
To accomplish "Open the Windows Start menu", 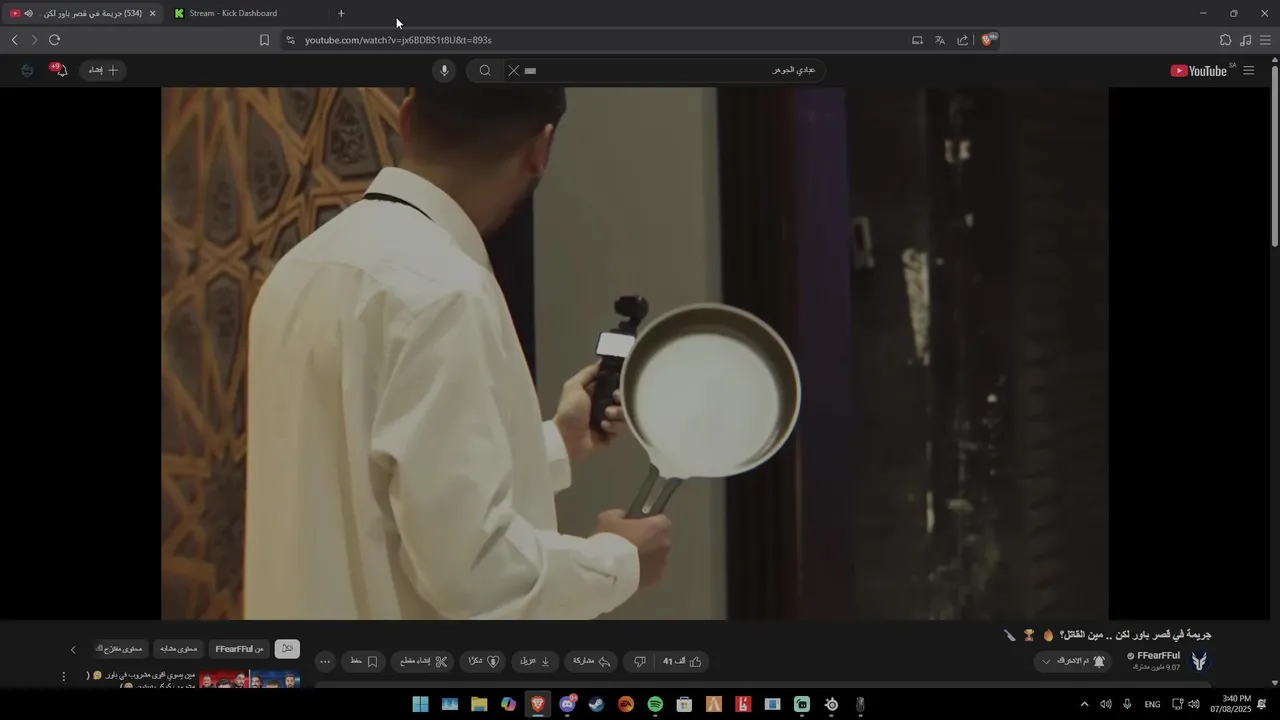I will 420,704.
